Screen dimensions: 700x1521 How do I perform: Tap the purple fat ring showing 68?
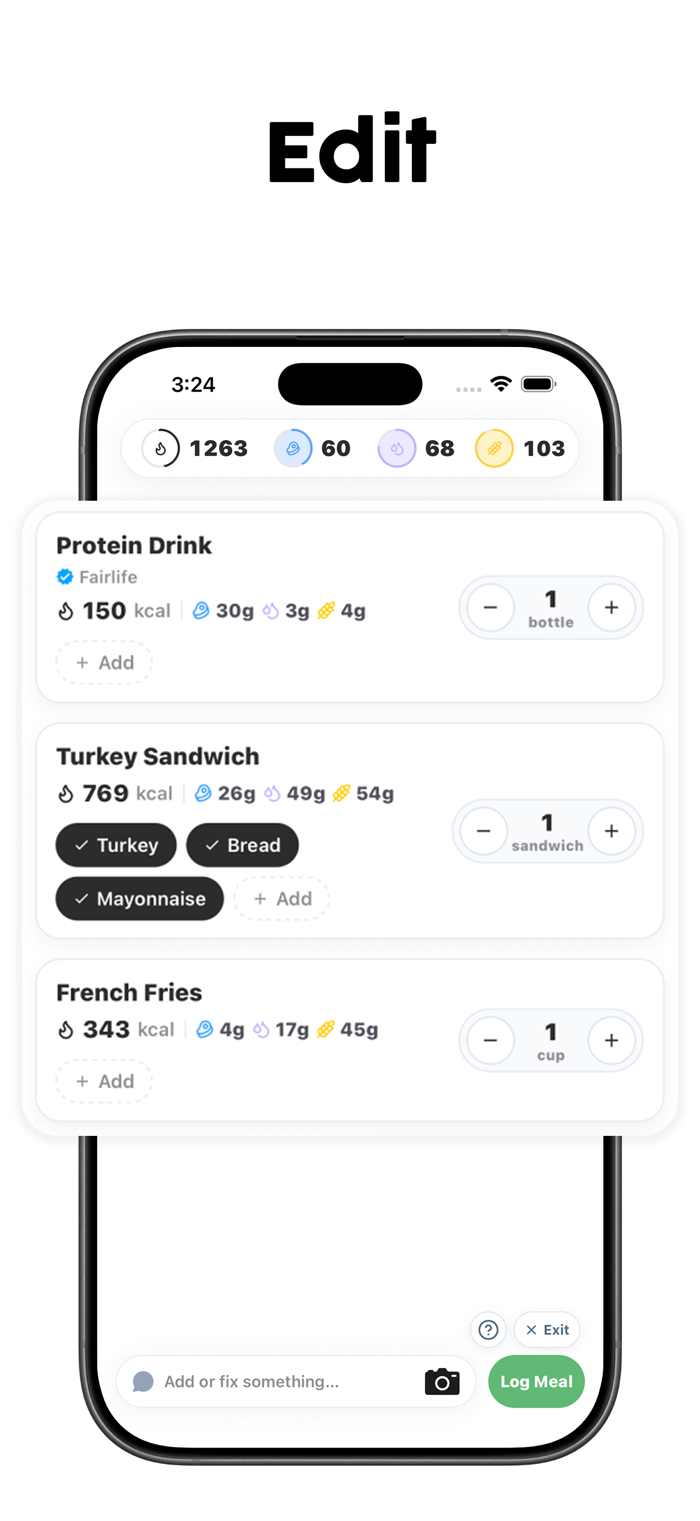click(x=397, y=448)
